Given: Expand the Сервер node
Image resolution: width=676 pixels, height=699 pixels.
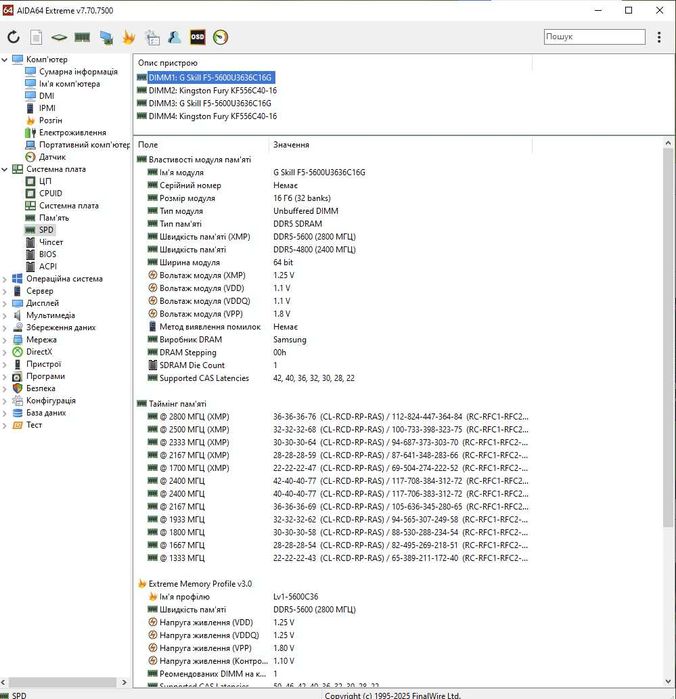Looking at the screenshot, I should coord(4,291).
